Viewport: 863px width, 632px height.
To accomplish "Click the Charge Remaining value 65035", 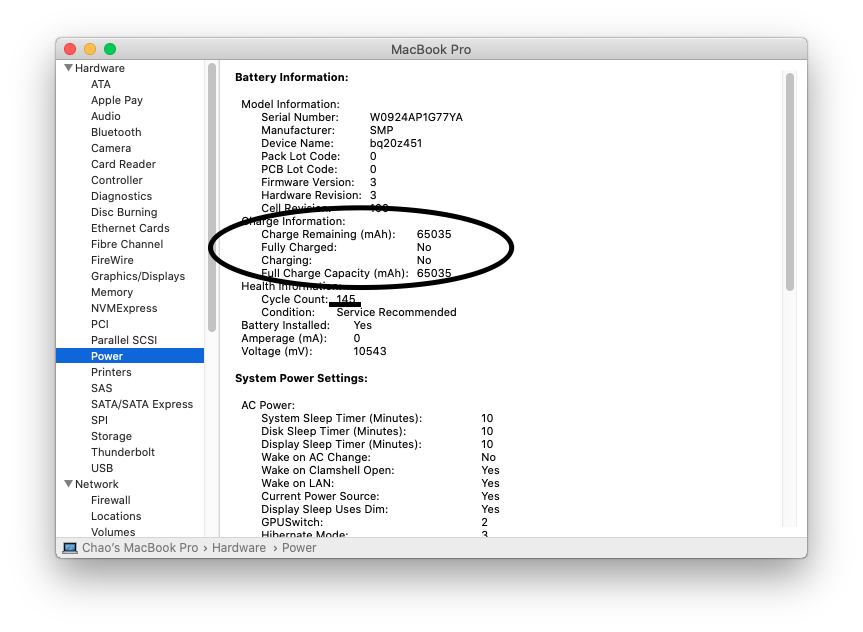I will (x=434, y=233).
